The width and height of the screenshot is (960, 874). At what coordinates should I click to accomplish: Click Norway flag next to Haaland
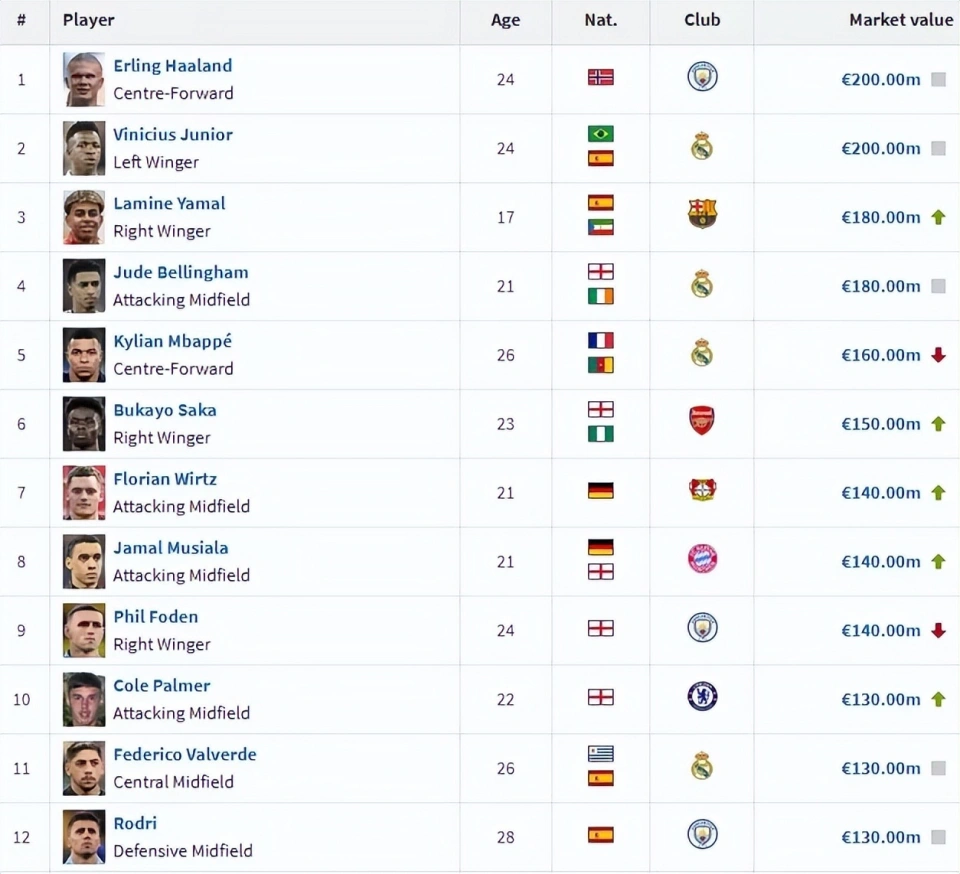click(x=600, y=77)
